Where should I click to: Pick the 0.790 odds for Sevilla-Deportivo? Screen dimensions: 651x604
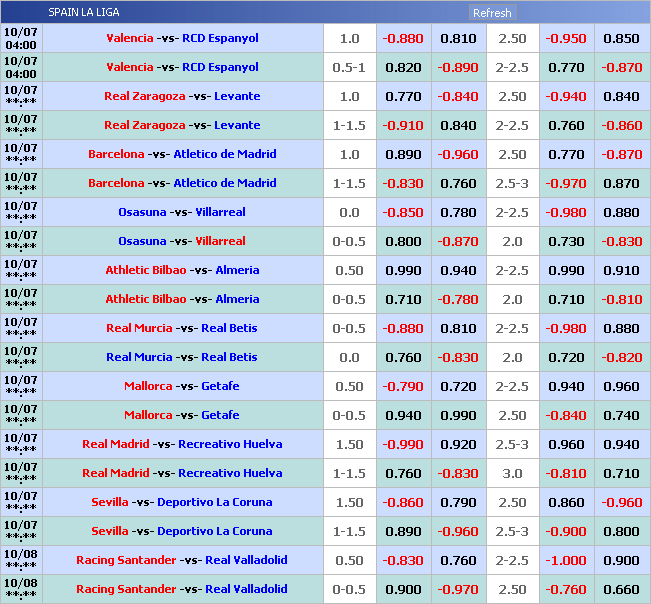pos(458,502)
